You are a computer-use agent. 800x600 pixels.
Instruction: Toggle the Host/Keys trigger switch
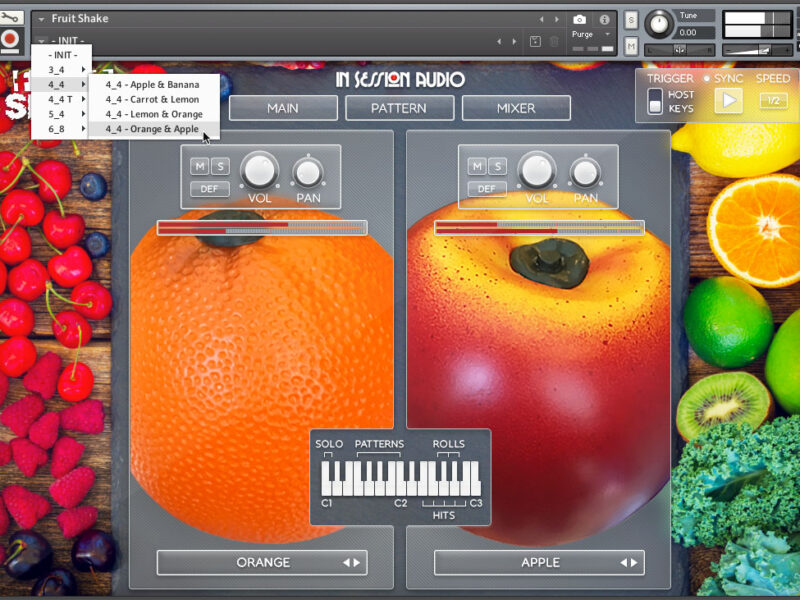click(x=655, y=101)
